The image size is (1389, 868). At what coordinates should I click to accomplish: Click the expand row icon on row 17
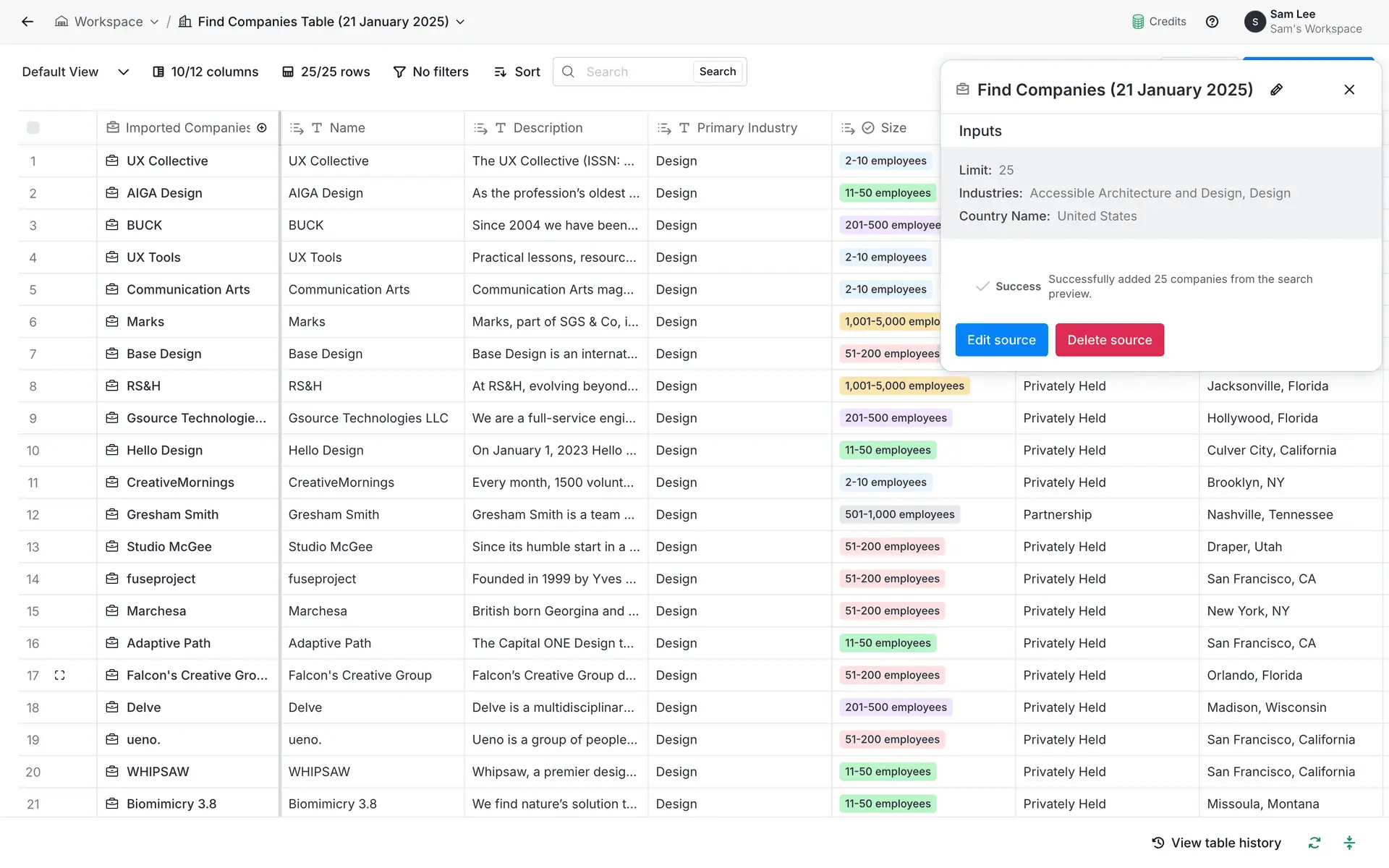point(60,675)
